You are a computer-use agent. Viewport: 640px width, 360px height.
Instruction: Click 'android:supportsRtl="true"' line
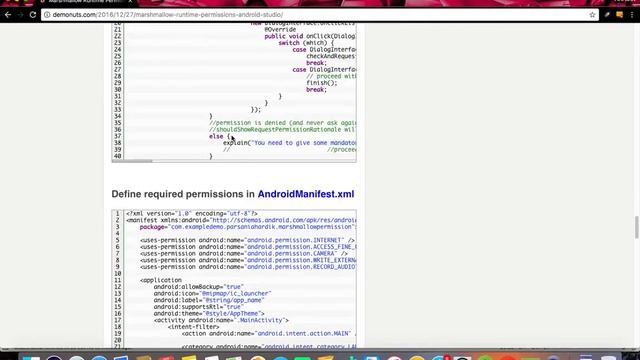(199, 307)
